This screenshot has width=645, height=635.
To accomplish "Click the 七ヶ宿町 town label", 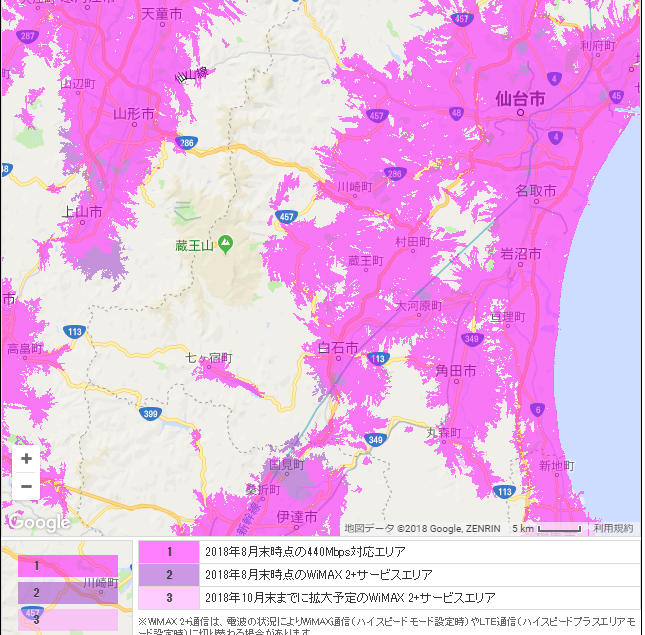I will (x=209, y=358).
